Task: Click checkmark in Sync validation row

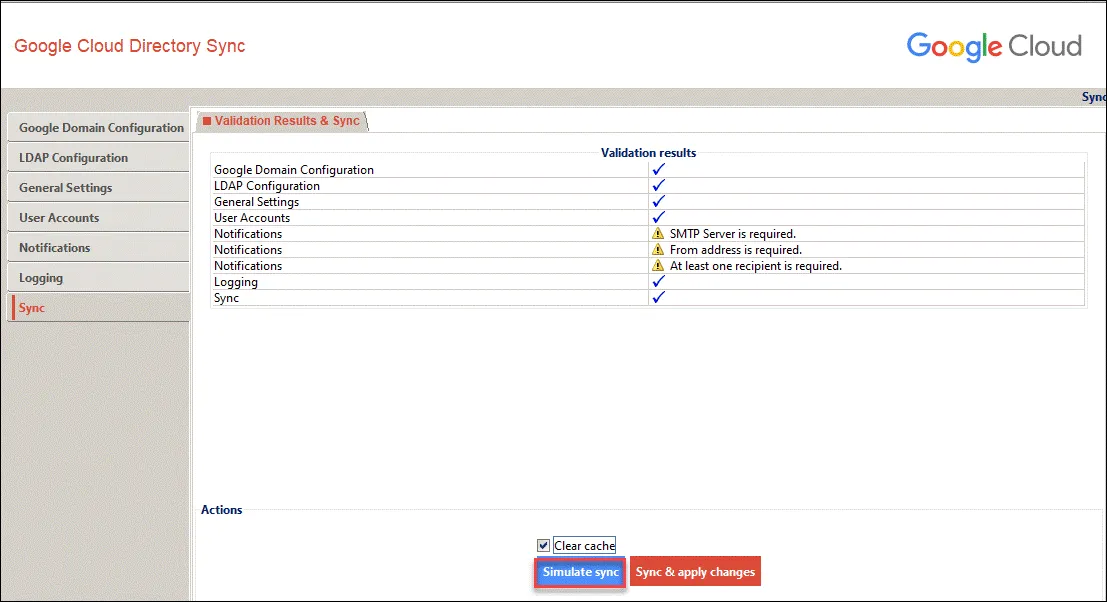Action: (x=659, y=298)
